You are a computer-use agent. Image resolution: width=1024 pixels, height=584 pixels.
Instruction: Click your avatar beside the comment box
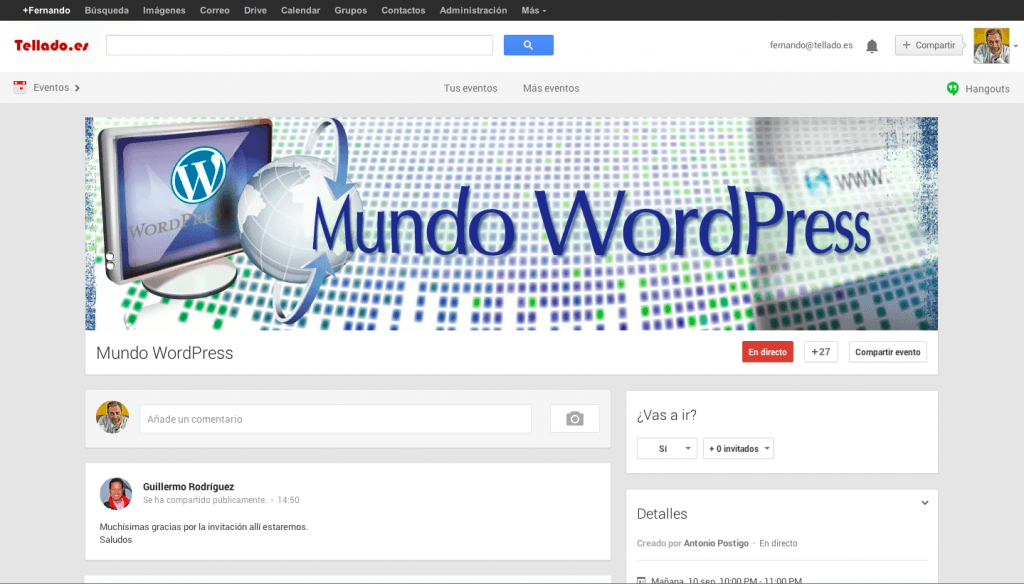[x=112, y=417]
